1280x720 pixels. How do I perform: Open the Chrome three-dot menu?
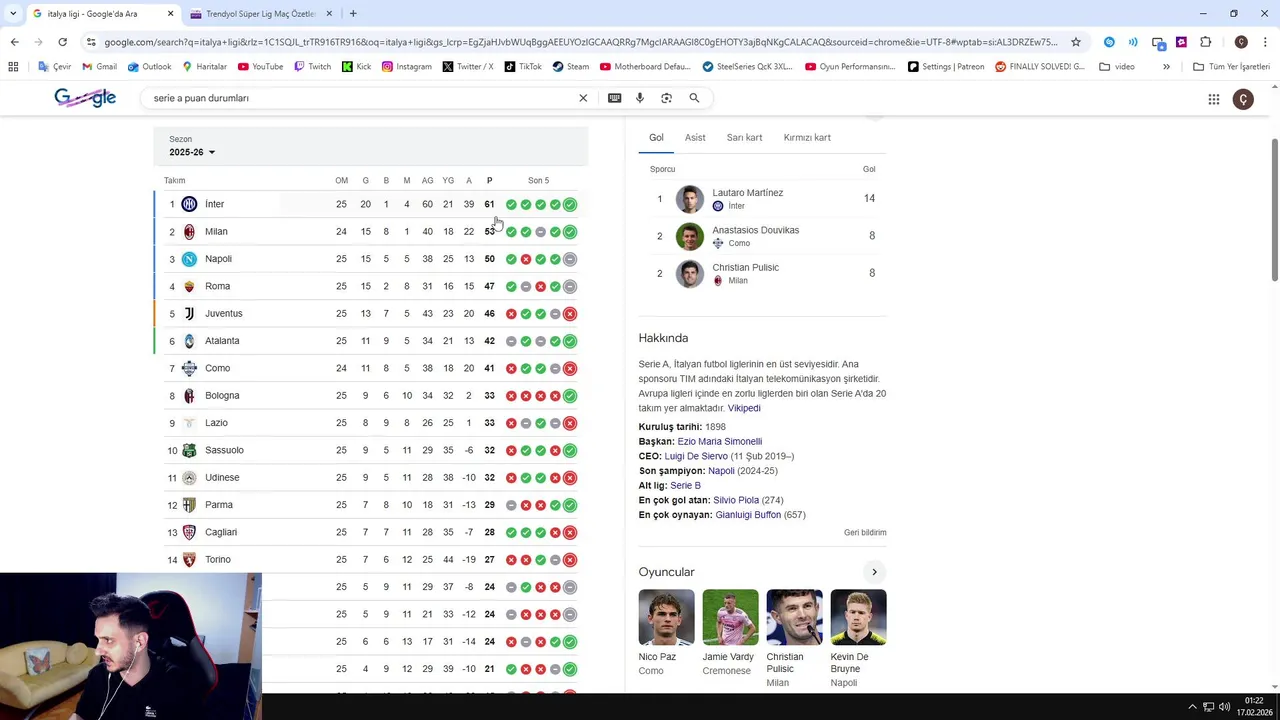click(x=1266, y=42)
